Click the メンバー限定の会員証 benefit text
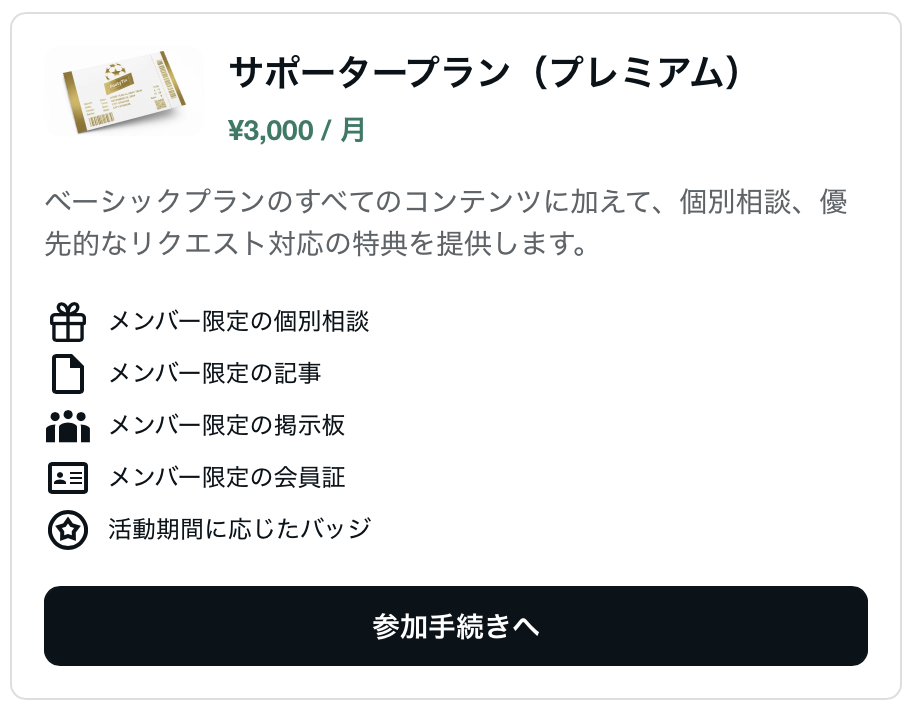The image size is (916, 714). click(227, 478)
